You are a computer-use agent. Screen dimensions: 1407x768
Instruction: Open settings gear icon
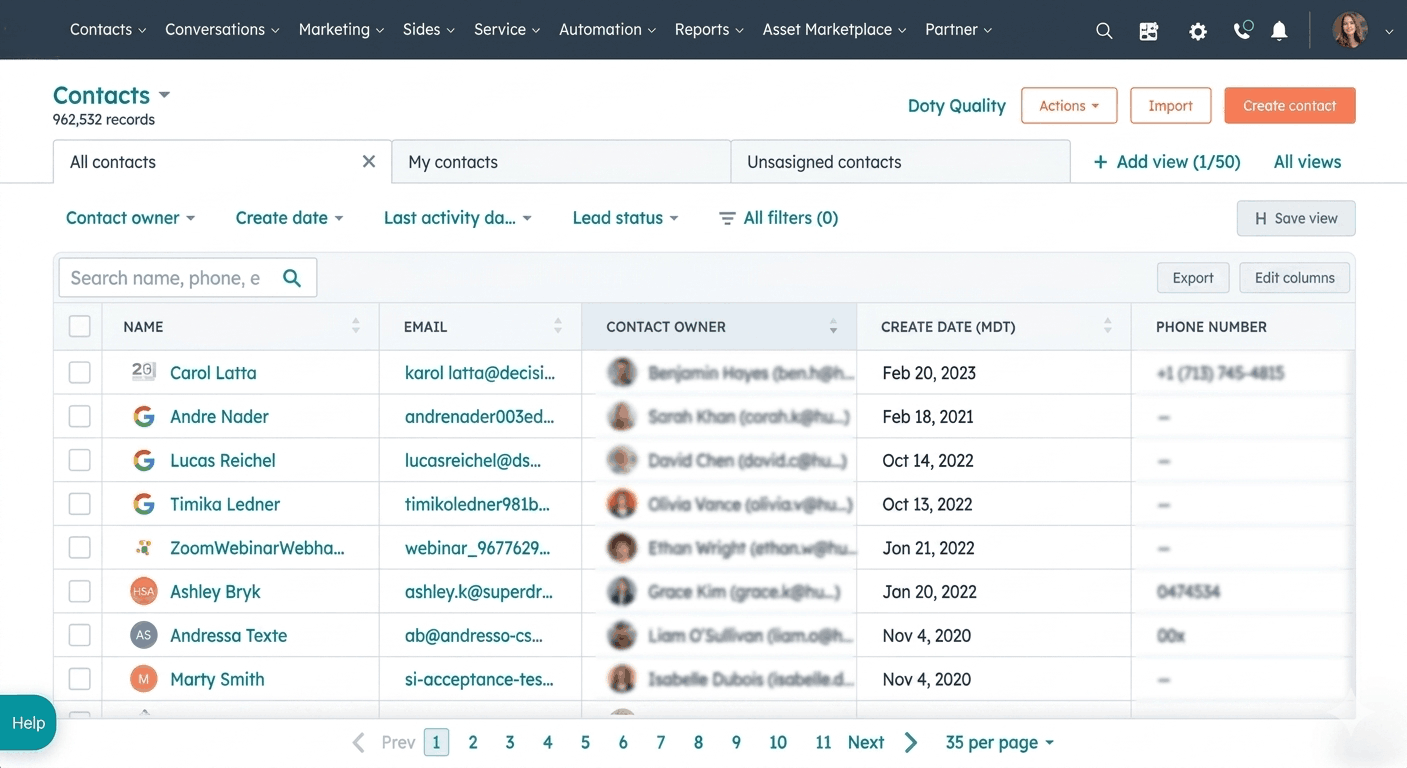pyautogui.click(x=1197, y=31)
